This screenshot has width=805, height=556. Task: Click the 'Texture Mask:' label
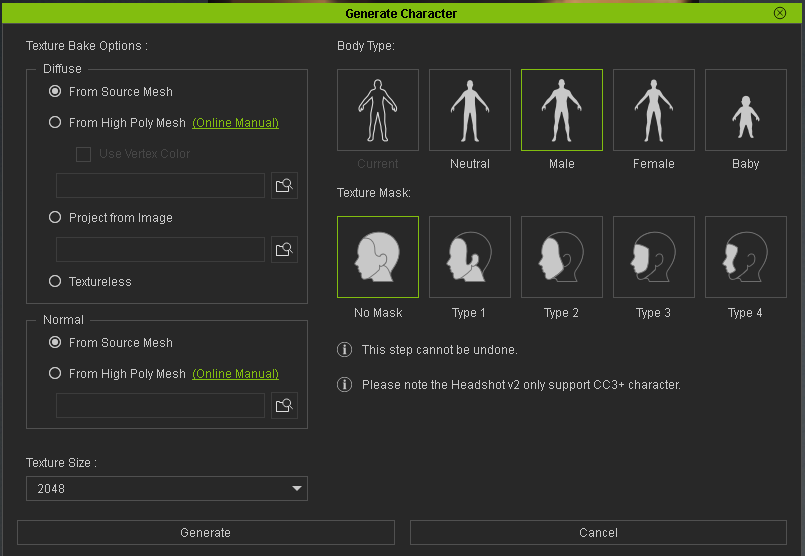(374, 193)
